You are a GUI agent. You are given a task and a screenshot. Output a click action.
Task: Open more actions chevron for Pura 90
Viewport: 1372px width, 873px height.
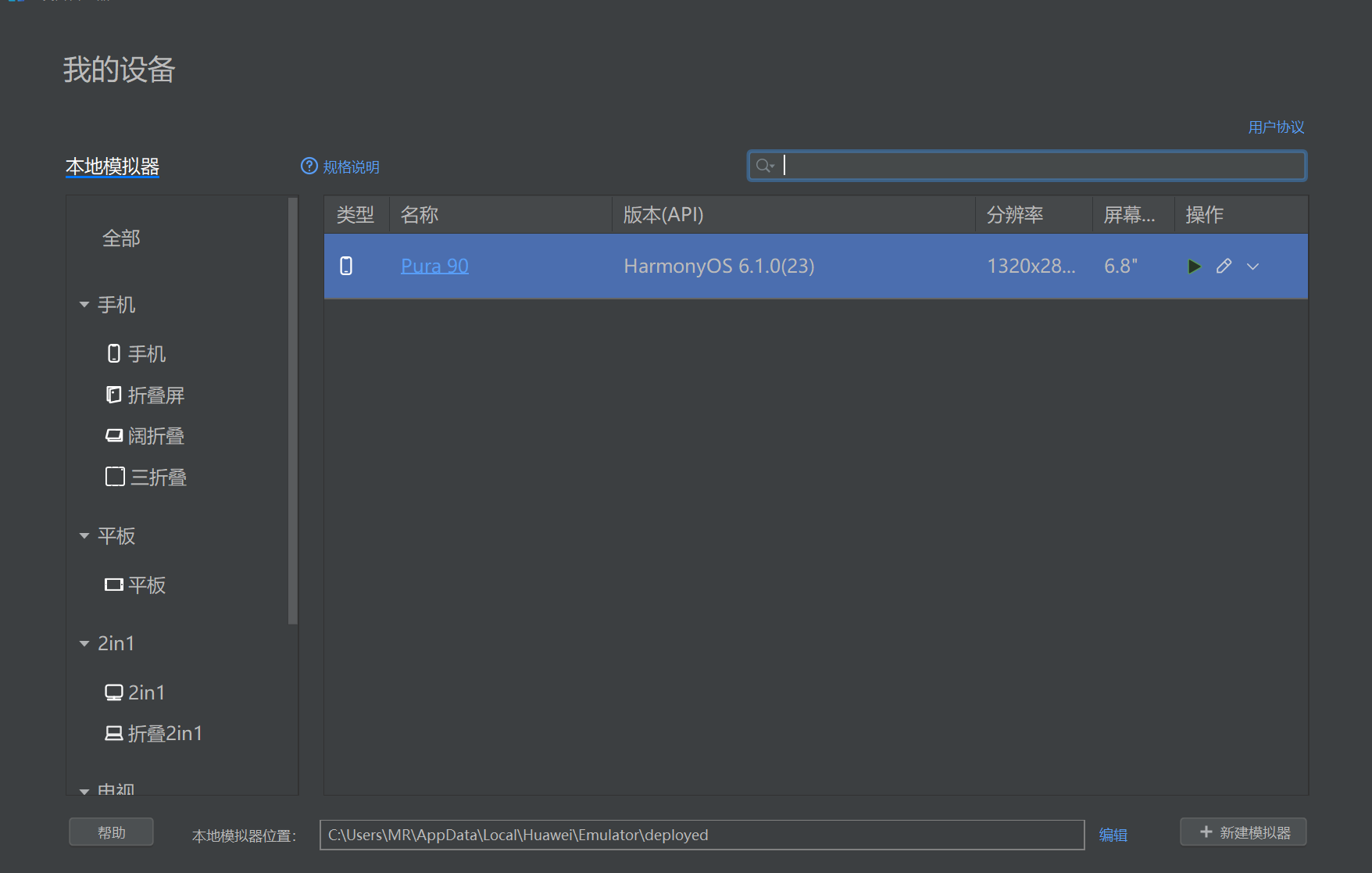pyautogui.click(x=1252, y=267)
